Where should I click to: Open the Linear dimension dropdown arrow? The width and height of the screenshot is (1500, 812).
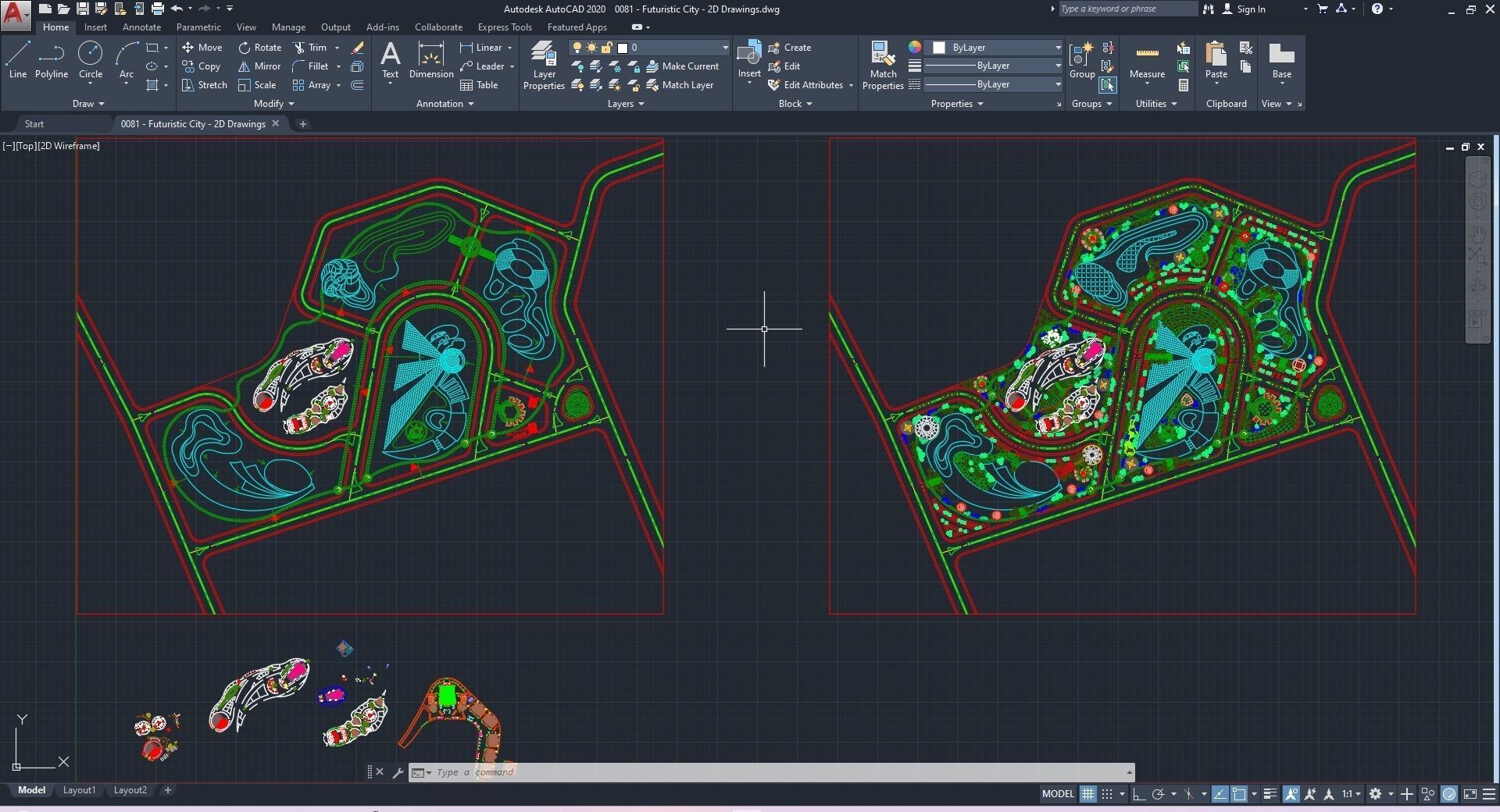[x=510, y=48]
